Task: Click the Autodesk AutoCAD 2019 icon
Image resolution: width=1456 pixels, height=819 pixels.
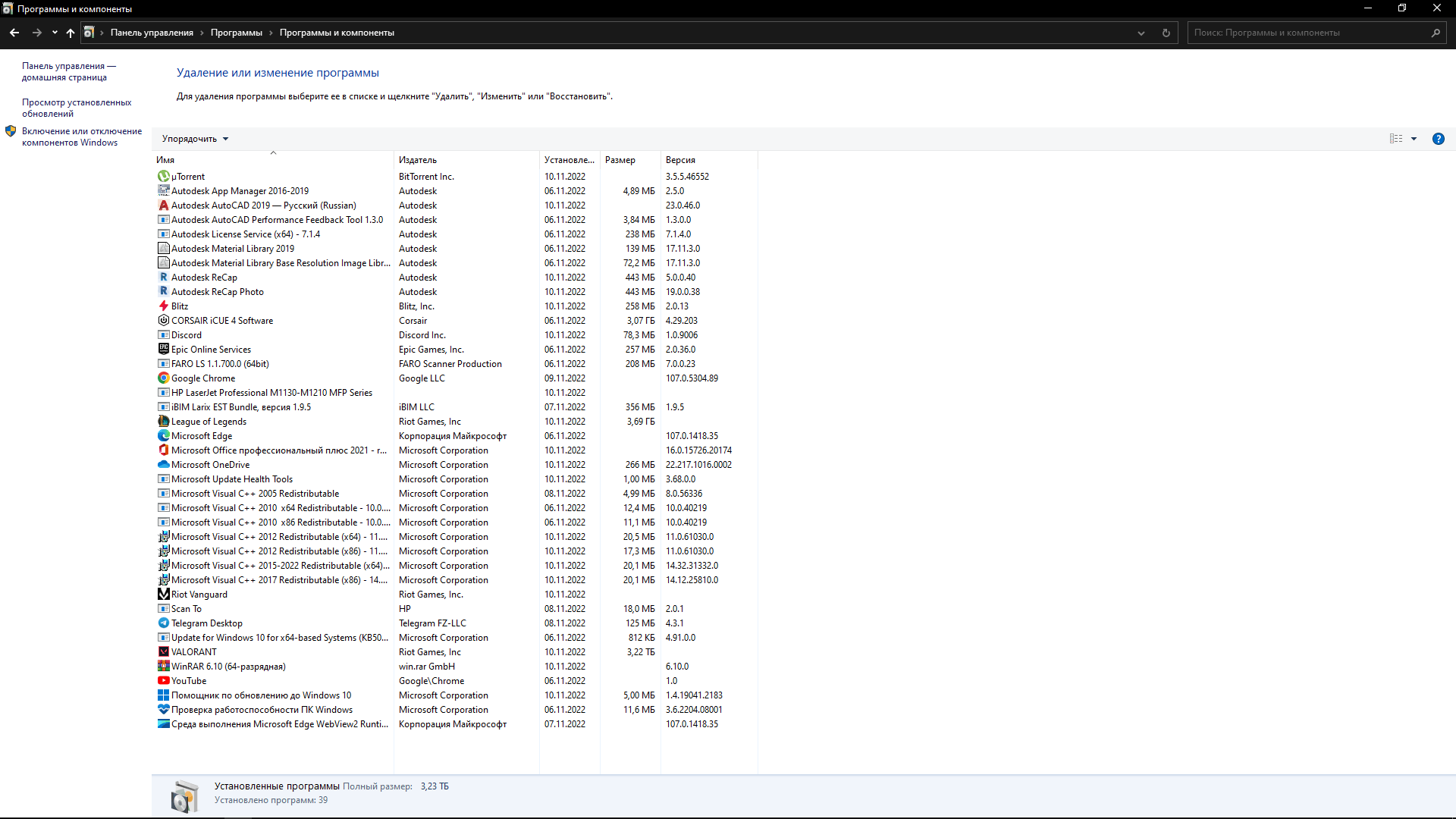Action: 163,205
